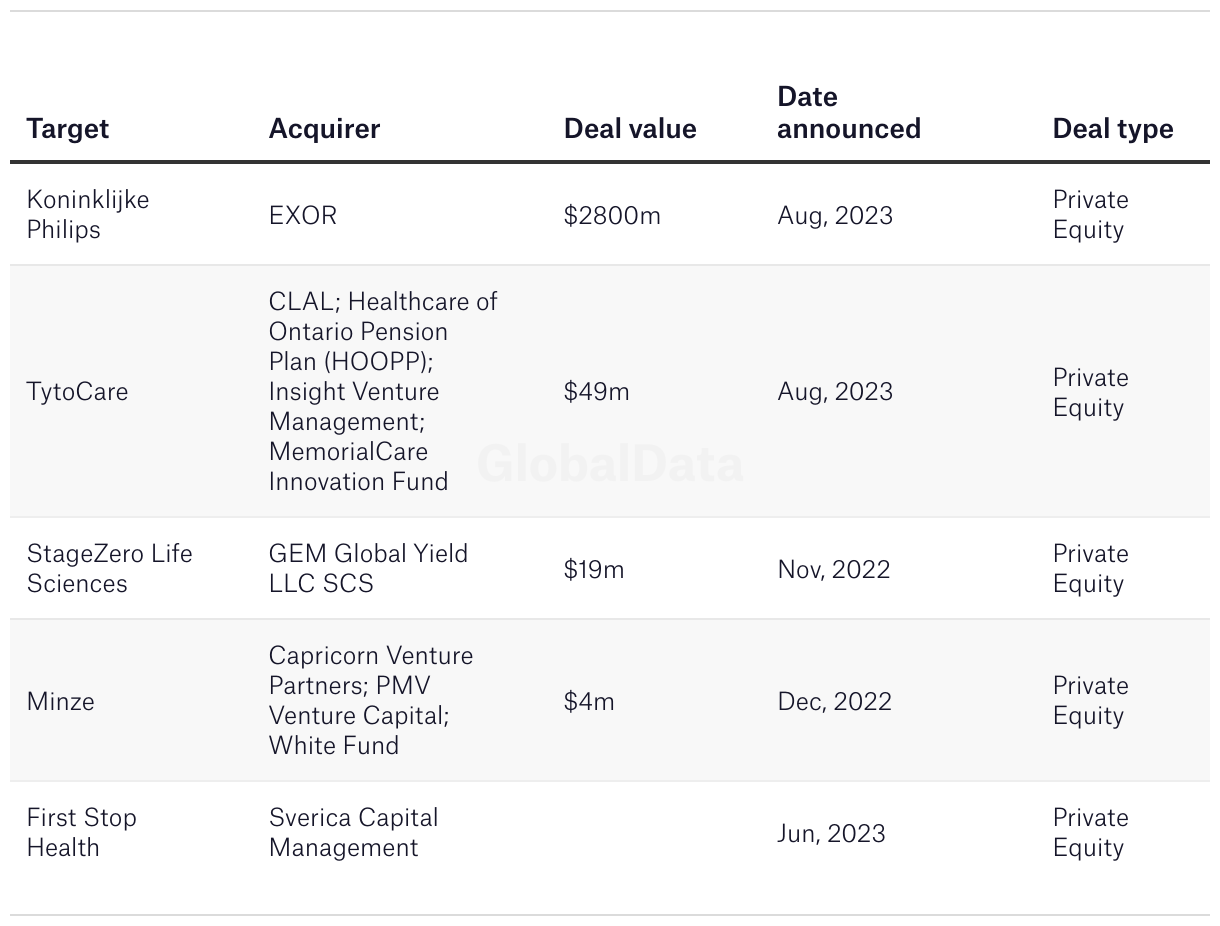Click the Date announced column header
1220x926 pixels.
pos(848,113)
